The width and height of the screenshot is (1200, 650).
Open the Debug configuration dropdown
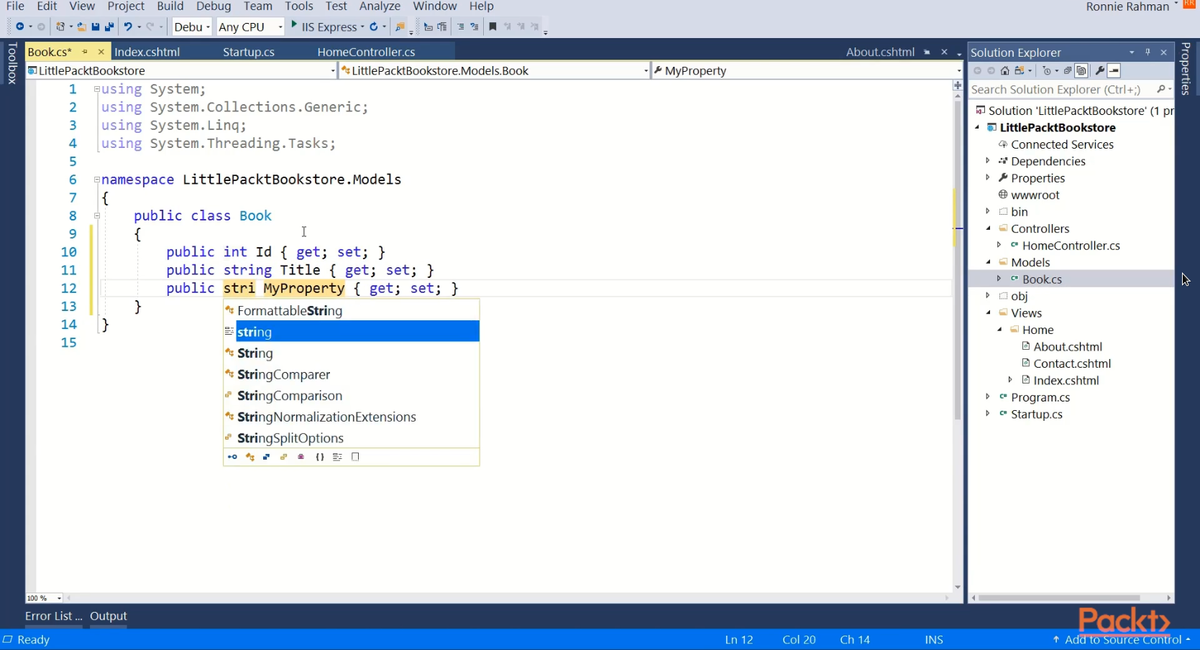pos(192,27)
